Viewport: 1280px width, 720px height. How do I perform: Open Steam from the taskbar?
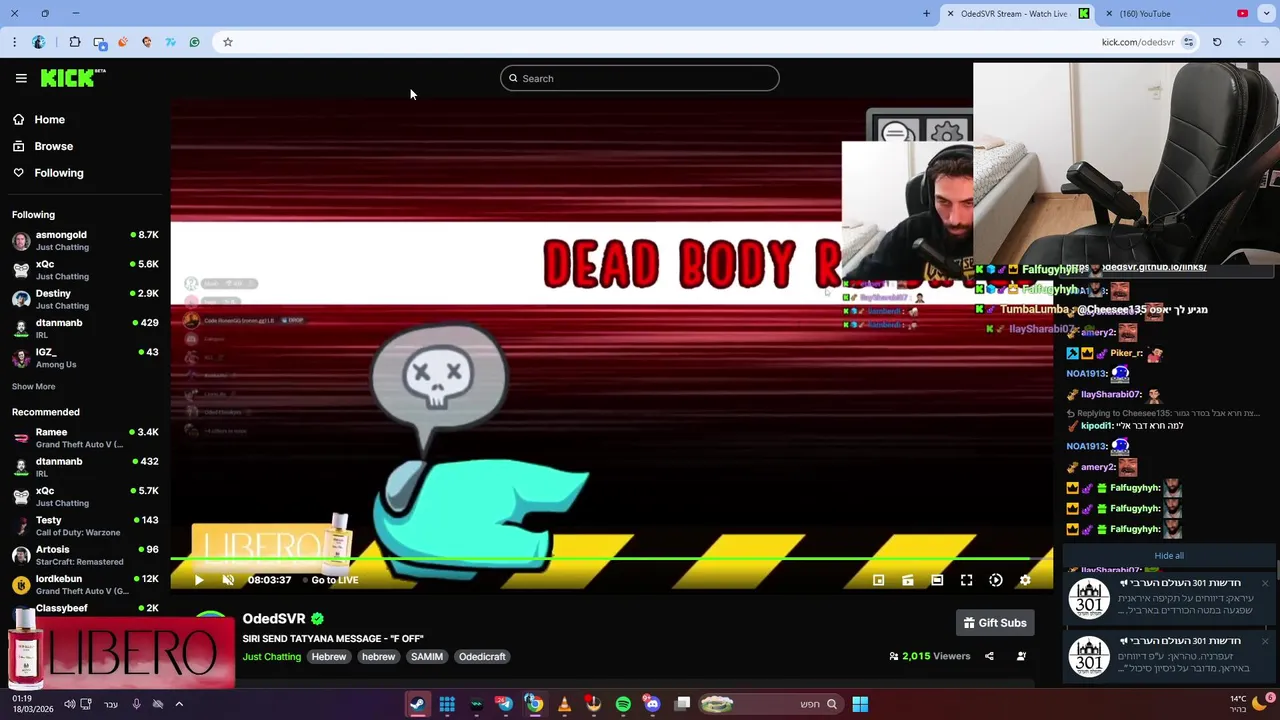click(417, 704)
